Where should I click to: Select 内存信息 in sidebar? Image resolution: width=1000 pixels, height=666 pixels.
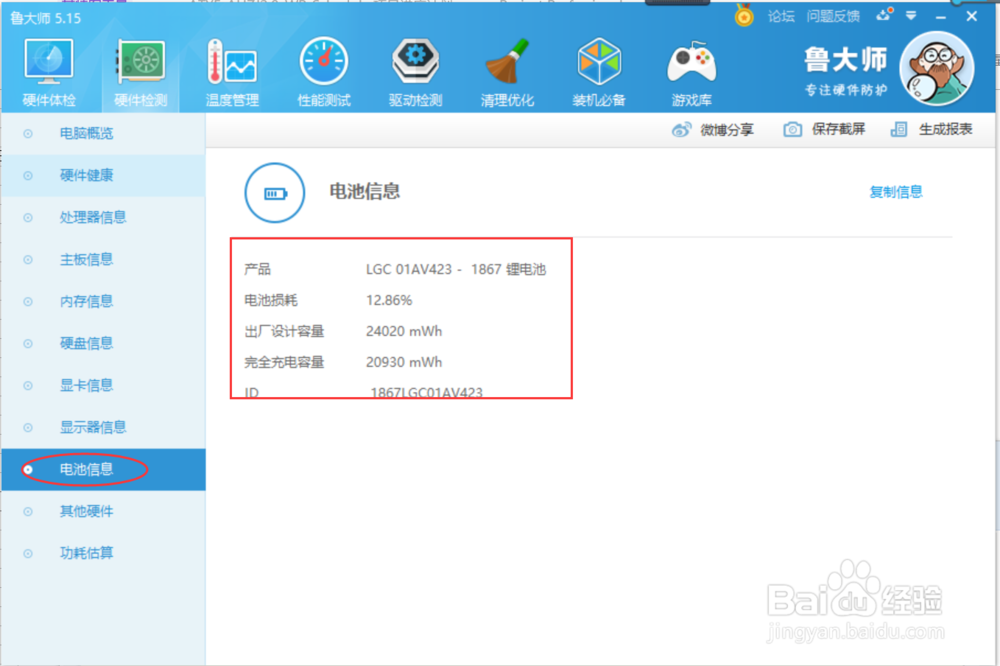point(103,301)
